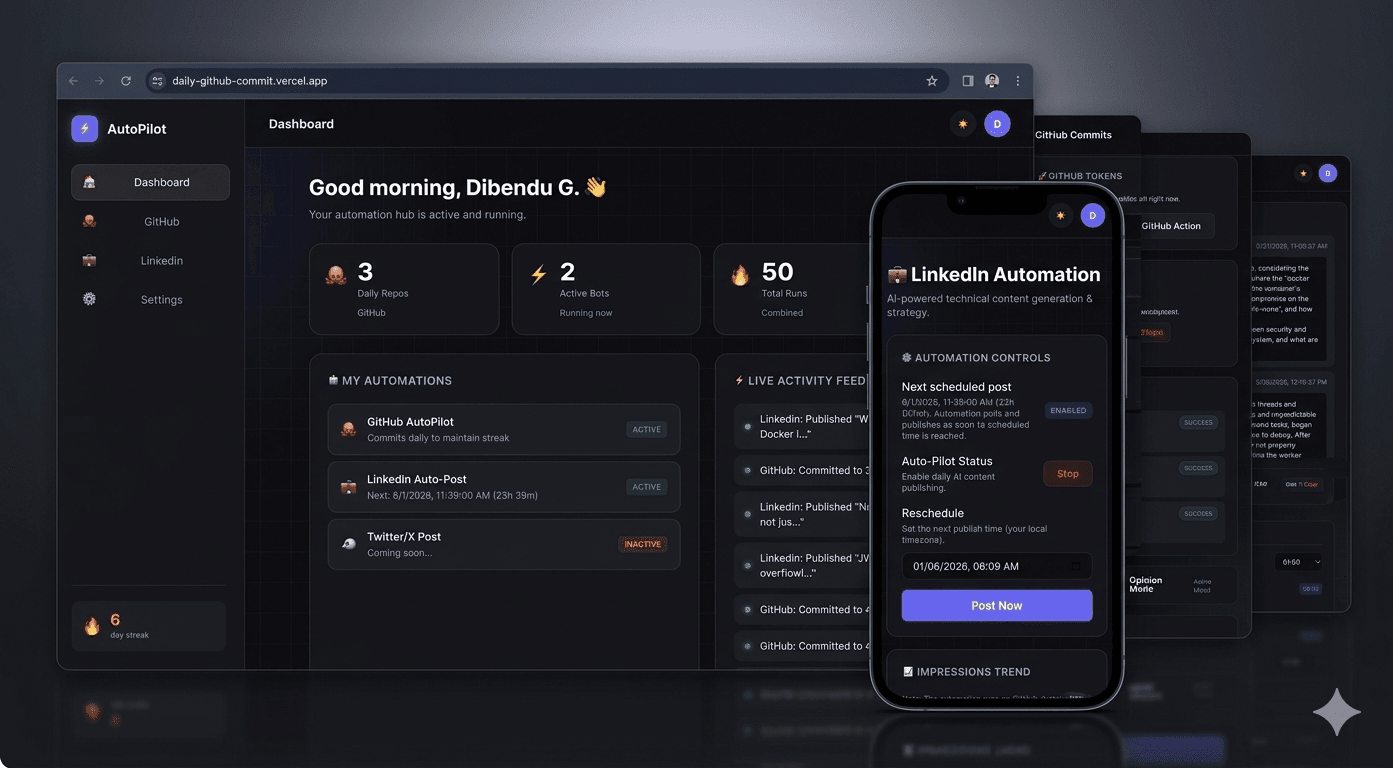Click the bird icon on the Twitter/X Post row

point(348,544)
